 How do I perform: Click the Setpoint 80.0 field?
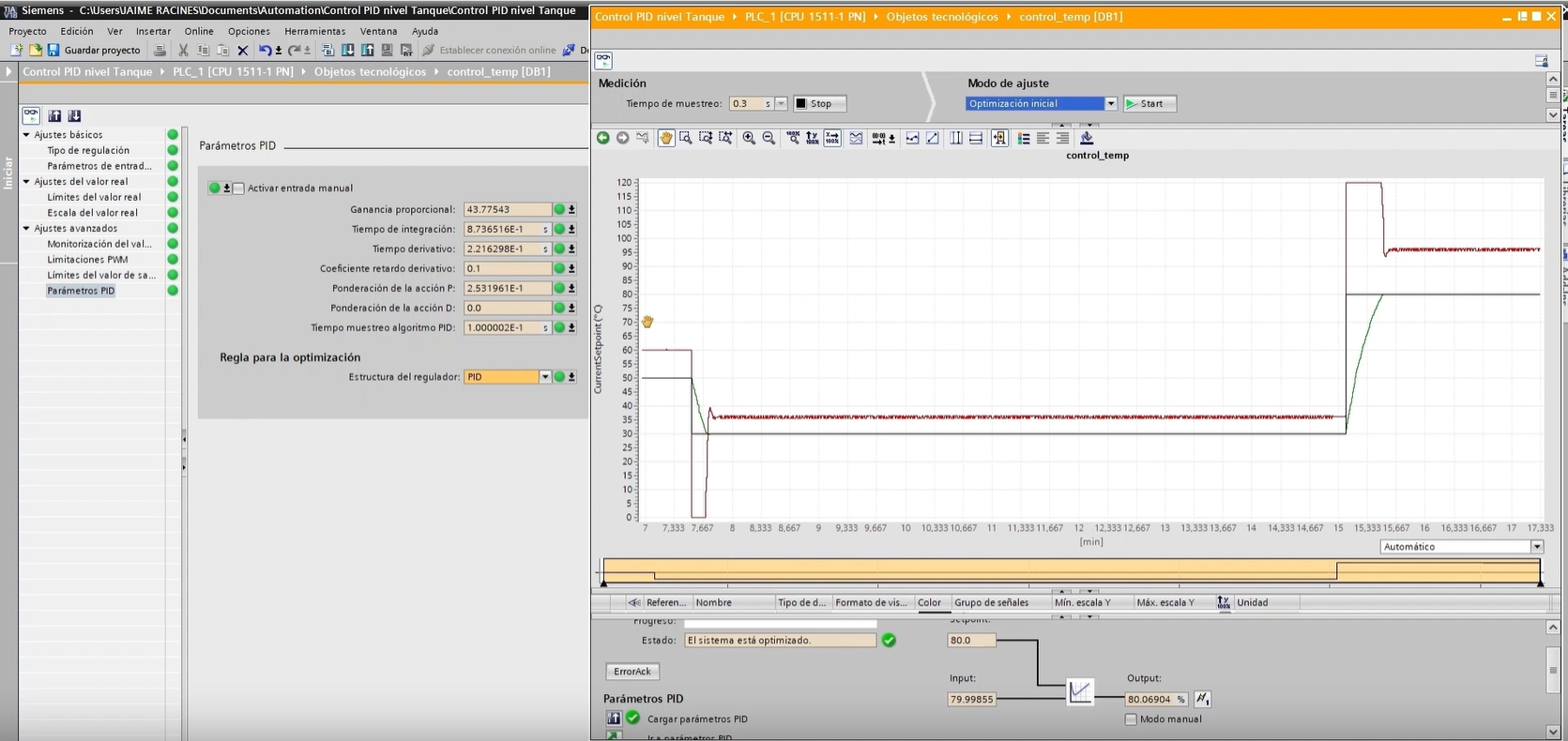click(x=971, y=641)
